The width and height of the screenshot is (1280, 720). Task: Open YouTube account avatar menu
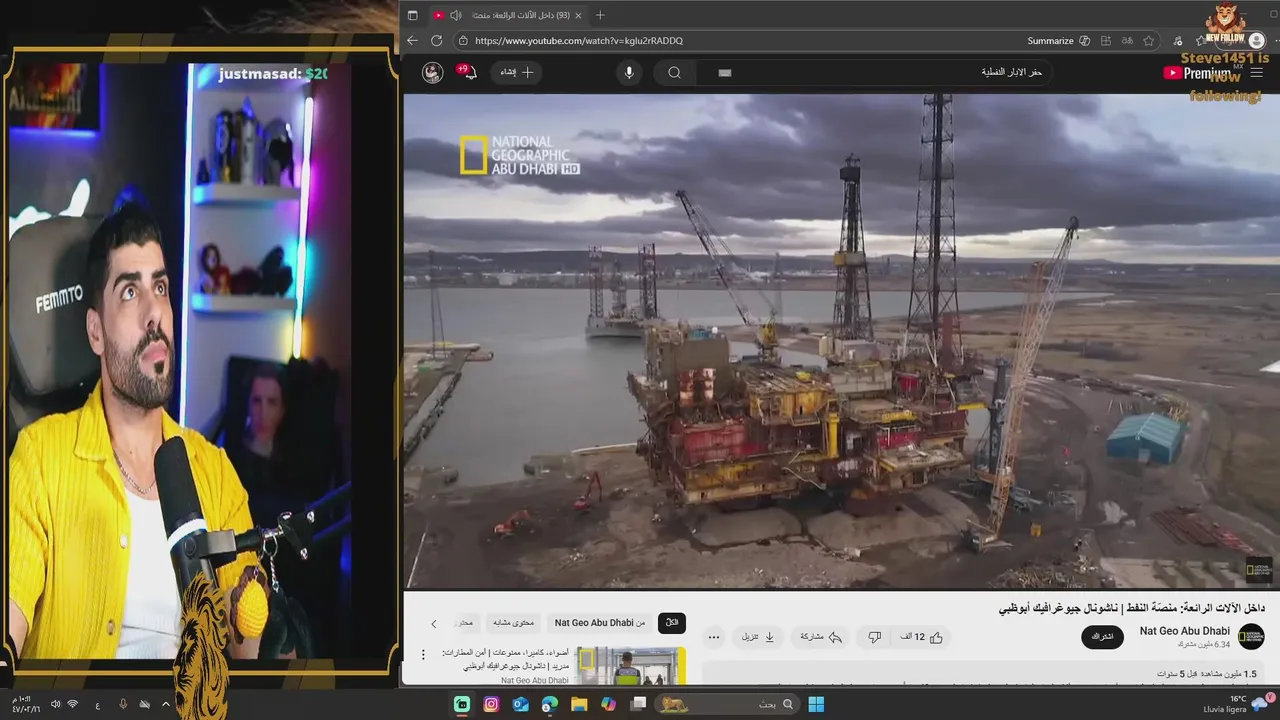click(x=432, y=72)
